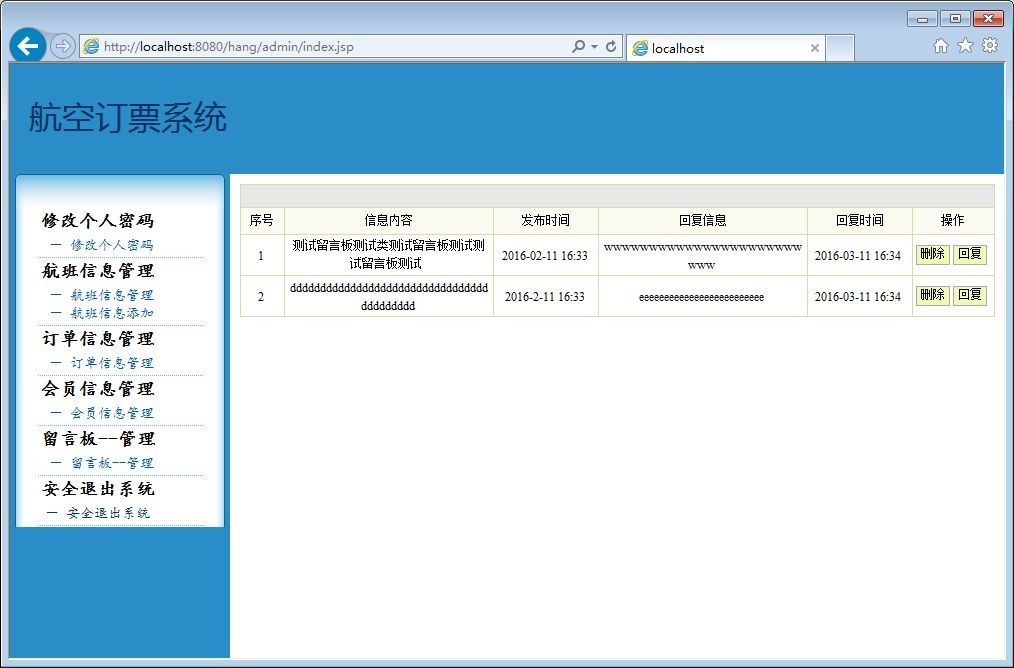The width and height of the screenshot is (1014, 668).
Task: Click the 航班信息管理 menu heading
Action: pyautogui.click(x=98, y=270)
